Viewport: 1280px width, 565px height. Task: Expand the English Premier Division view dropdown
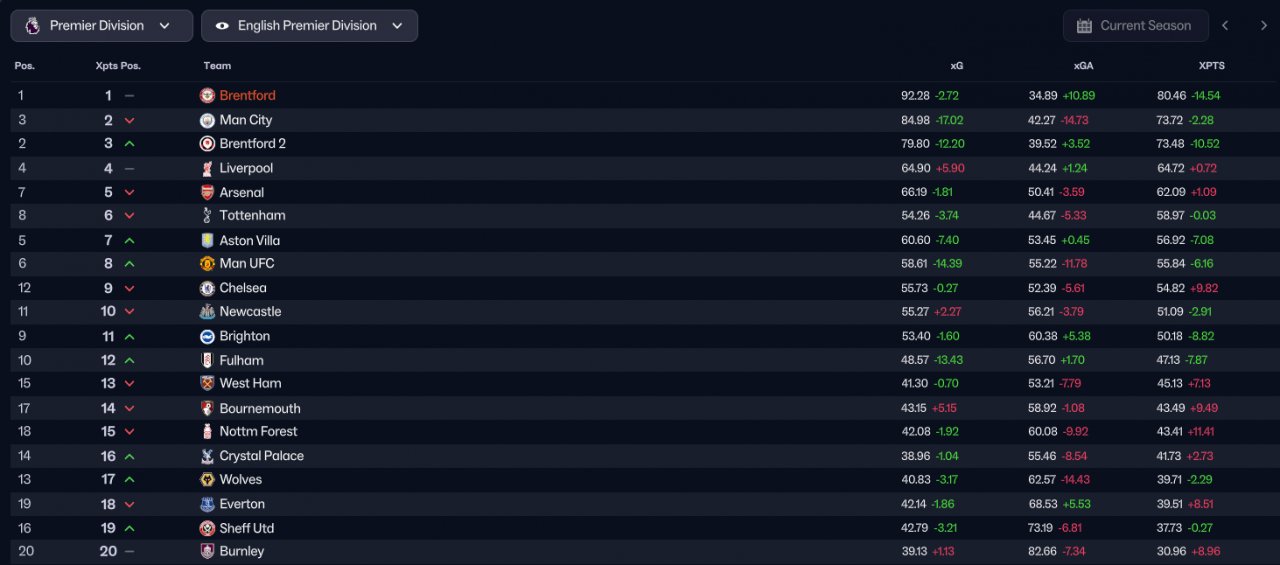click(309, 26)
